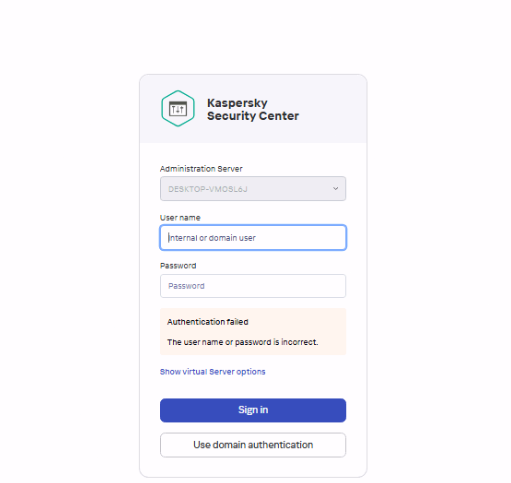Click the Administration Server field label
Viewport: 511px width, 483px height.
click(x=201, y=169)
